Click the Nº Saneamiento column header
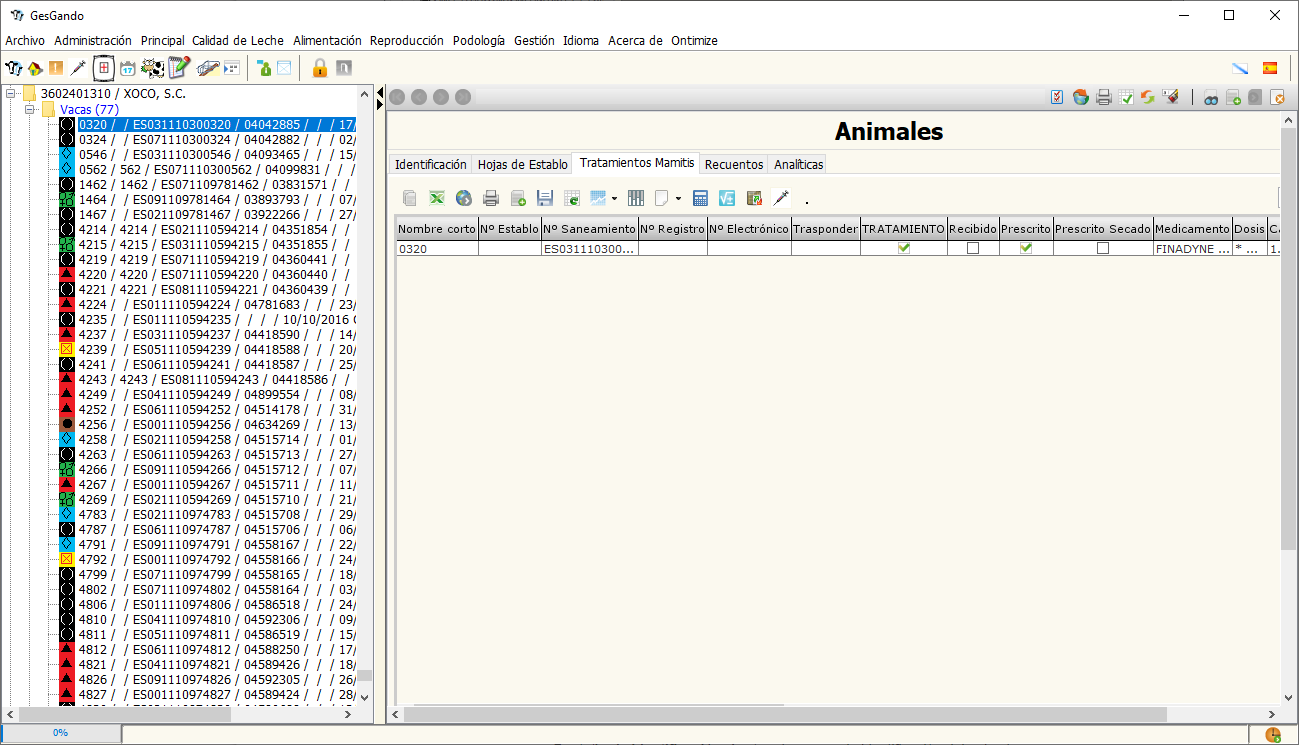This screenshot has height=745, width=1299. 590,229
